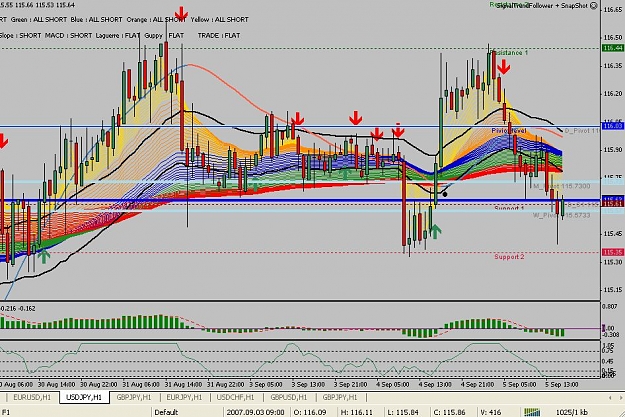
Task: Click the MACD : SHORT status text
Action: [x=69, y=35]
